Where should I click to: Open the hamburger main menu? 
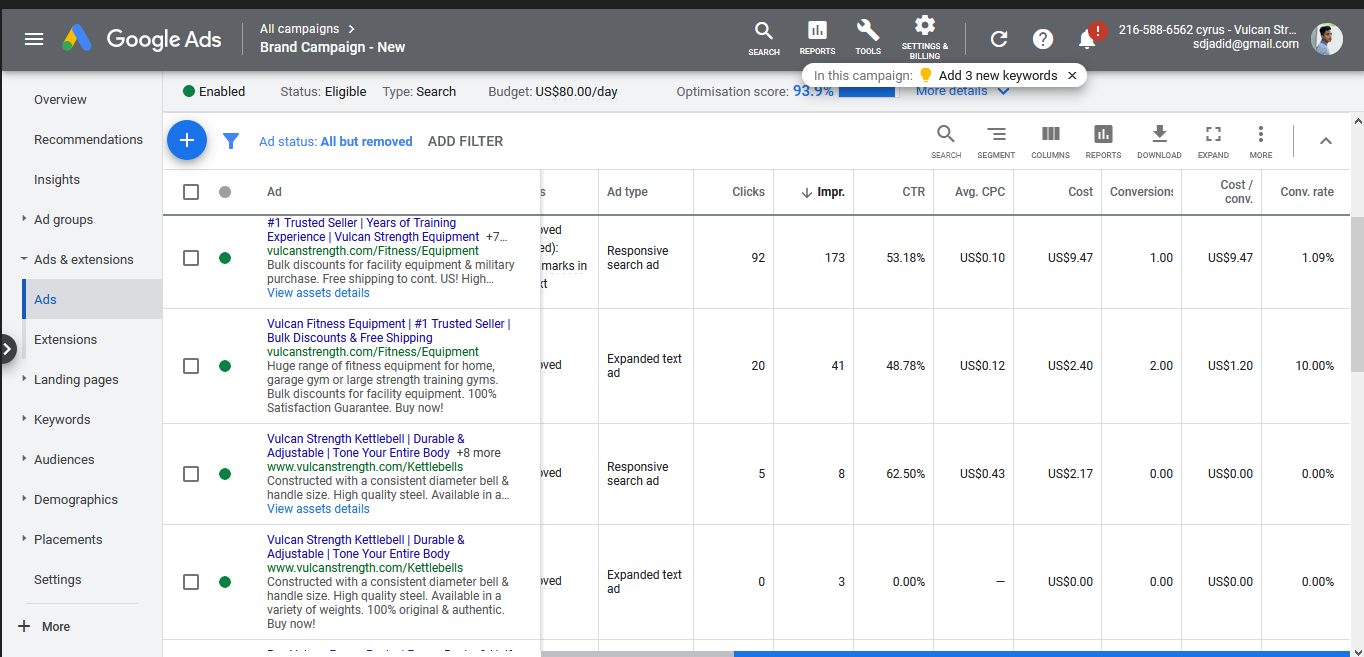pyautogui.click(x=34, y=39)
